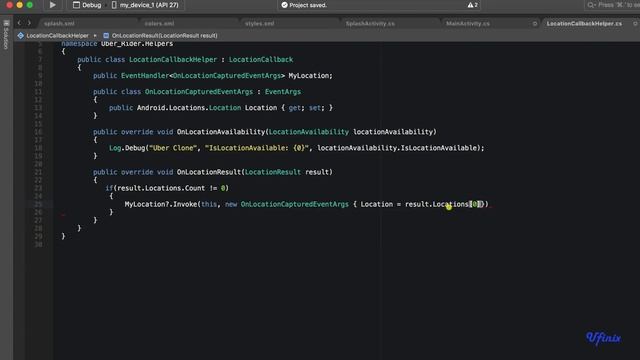Open the warnings indicator showing 2
This screenshot has width=640, height=360.
(473, 5)
